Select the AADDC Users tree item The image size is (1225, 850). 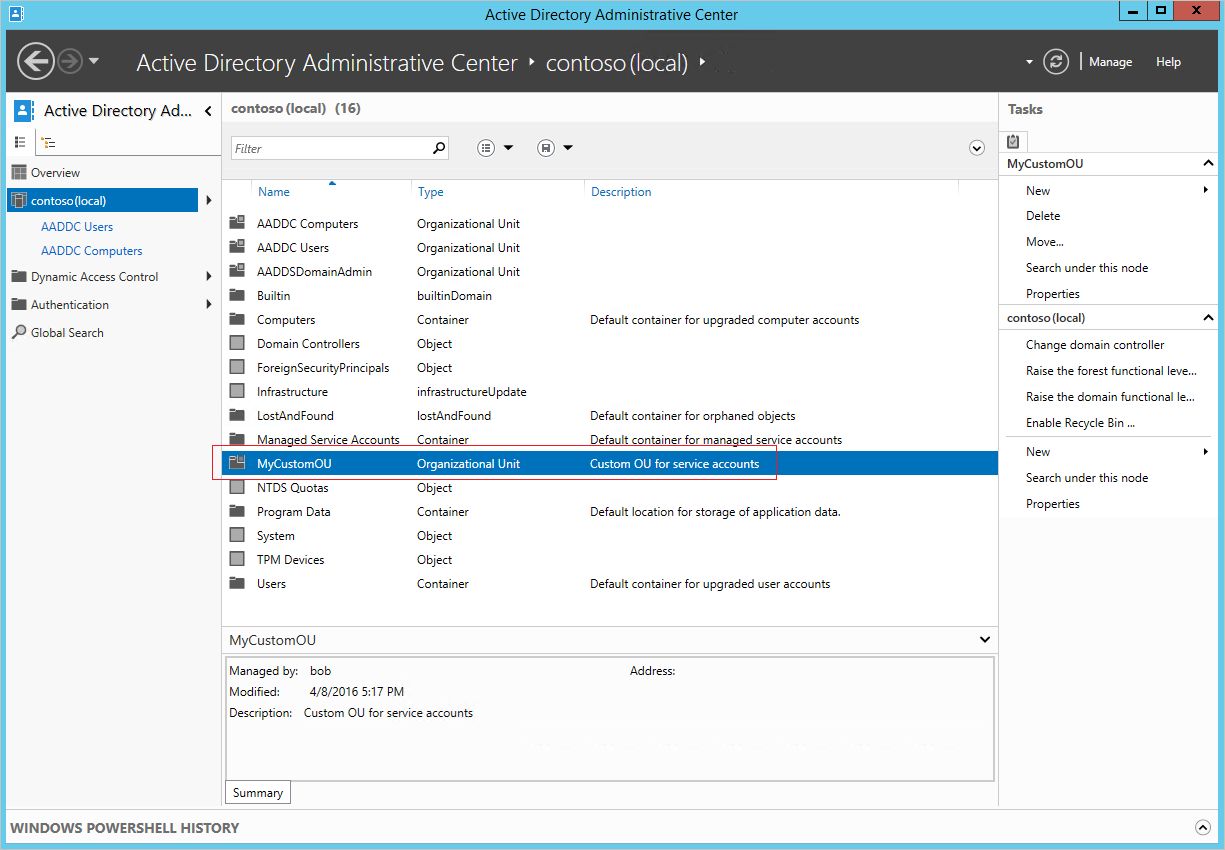77,227
